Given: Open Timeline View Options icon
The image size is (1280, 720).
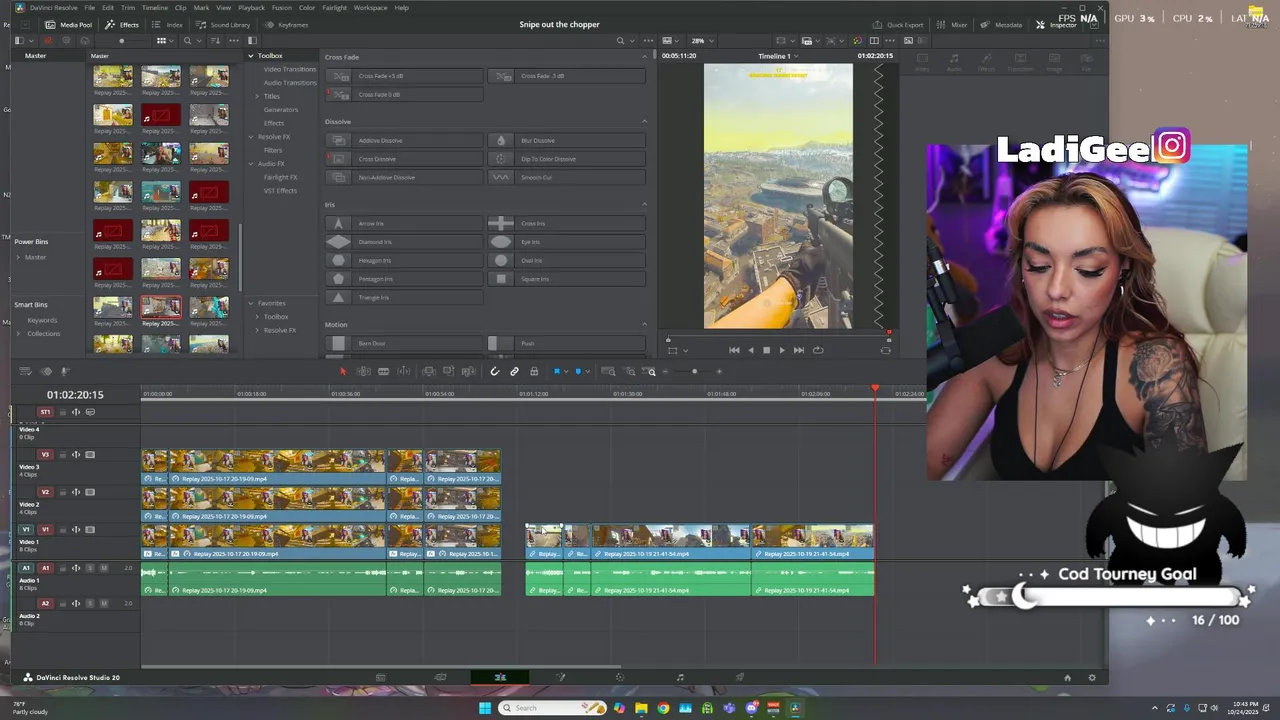Looking at the screenshot, I should [x=25, y=371].
